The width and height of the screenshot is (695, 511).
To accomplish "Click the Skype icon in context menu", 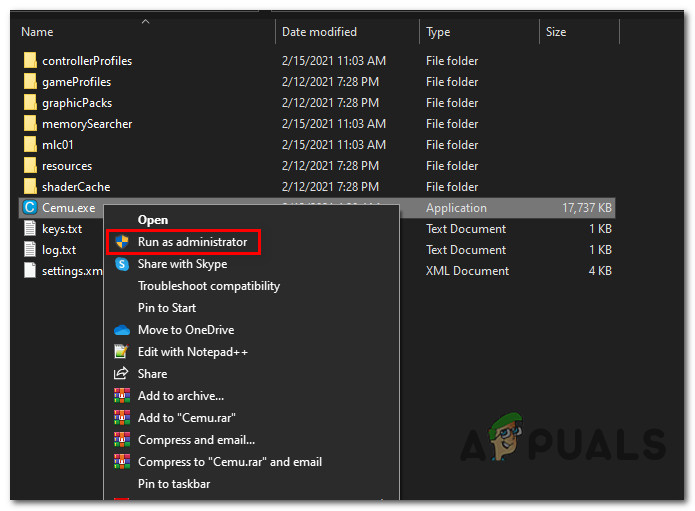I will [x=122, y=264].
